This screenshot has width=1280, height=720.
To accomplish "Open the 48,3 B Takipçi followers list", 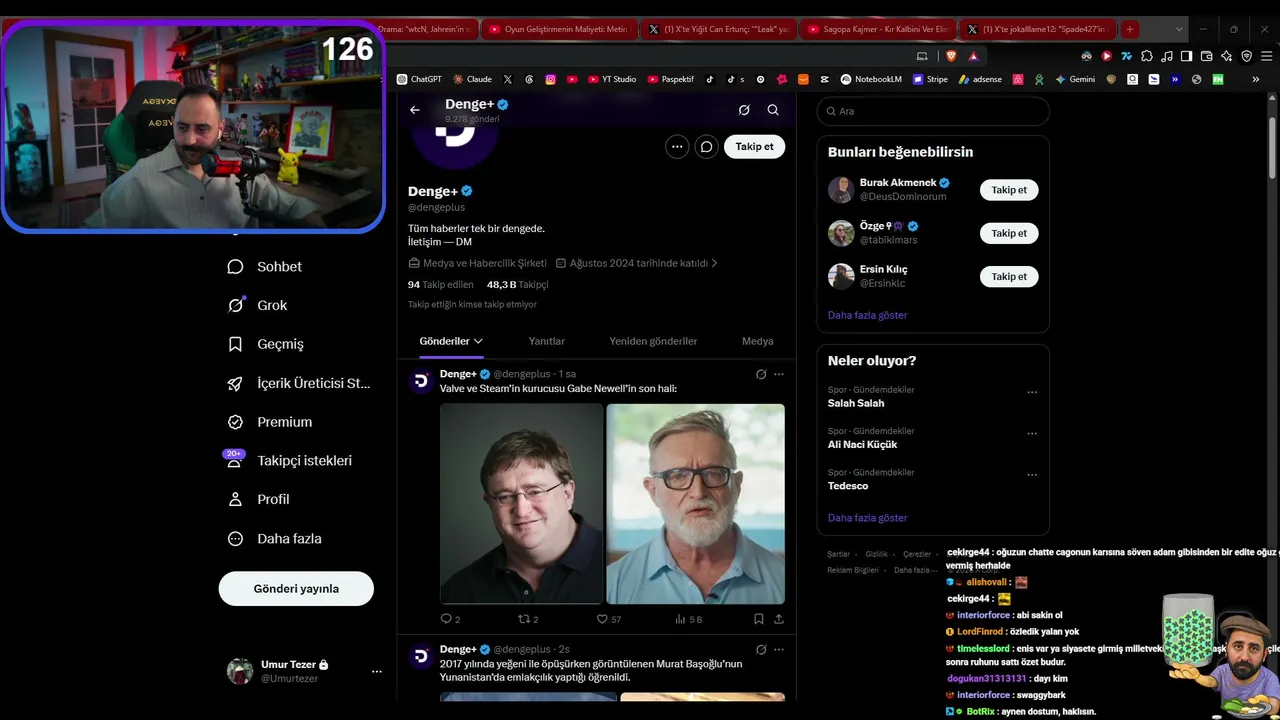I will click(517, 285).
